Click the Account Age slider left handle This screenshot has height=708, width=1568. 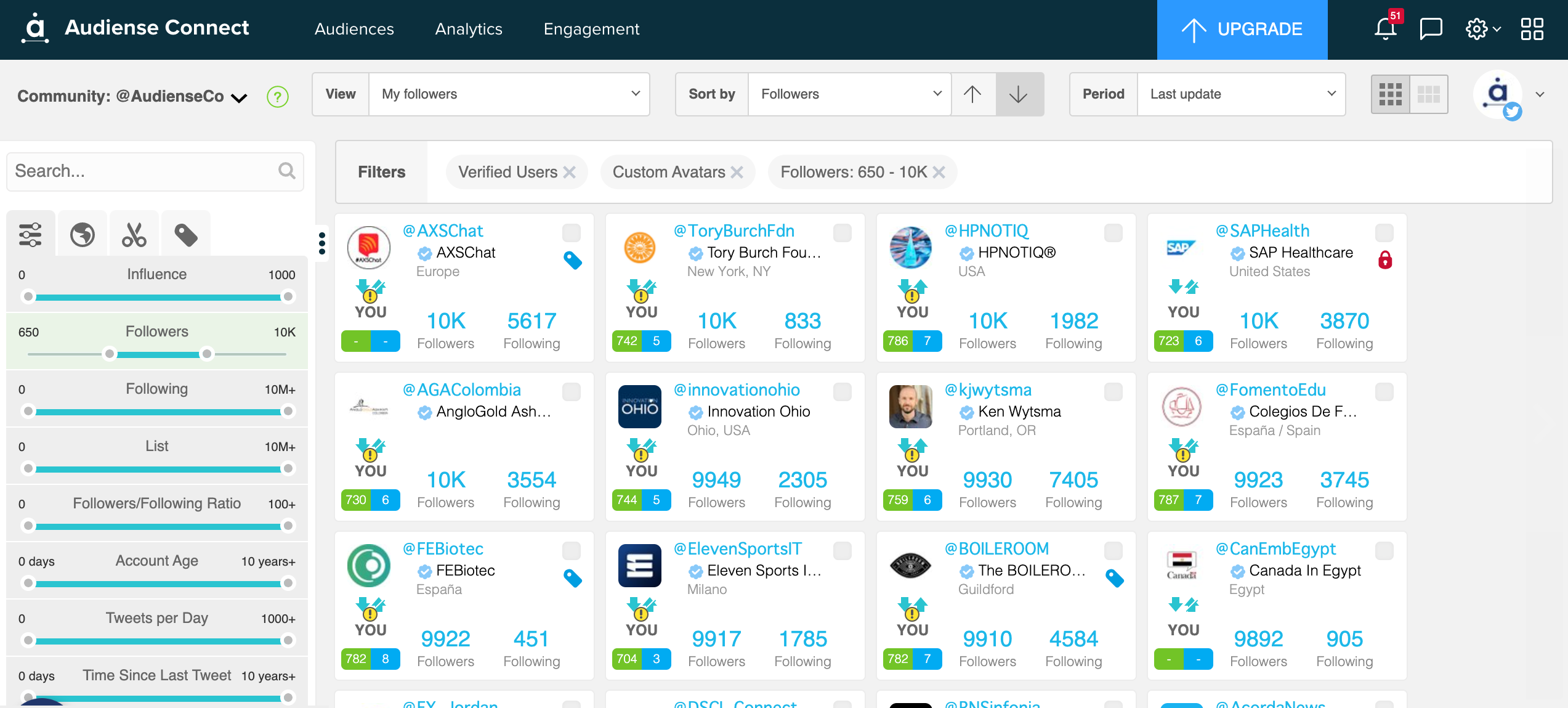coord(28,584)
